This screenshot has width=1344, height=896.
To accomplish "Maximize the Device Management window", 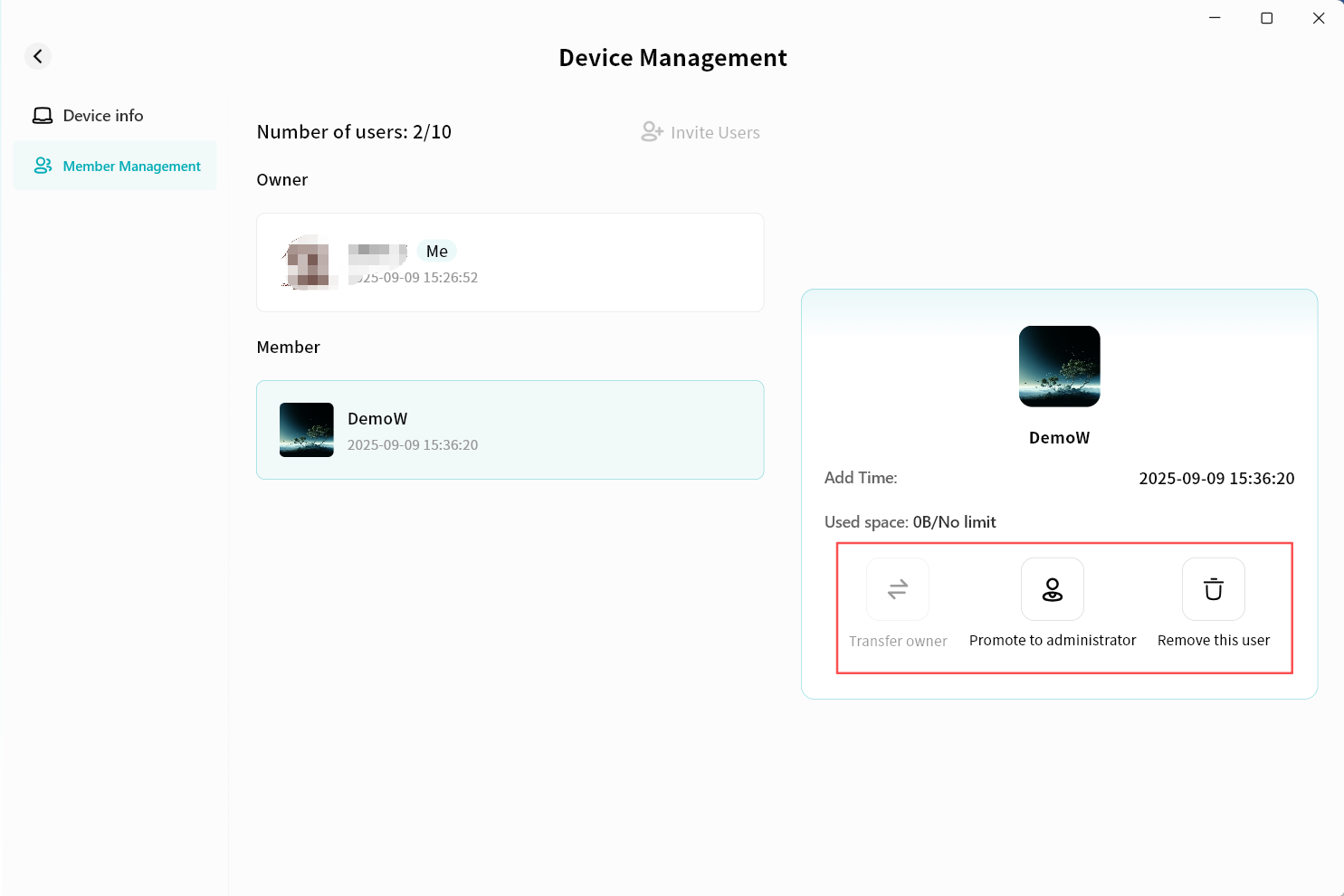I will click(1267, 18).
